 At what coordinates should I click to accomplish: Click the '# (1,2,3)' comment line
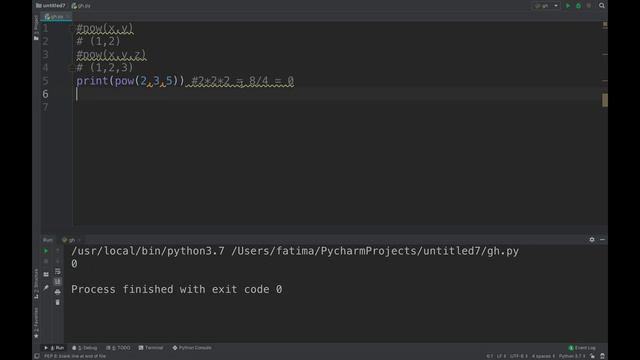(x=104, y=67)
